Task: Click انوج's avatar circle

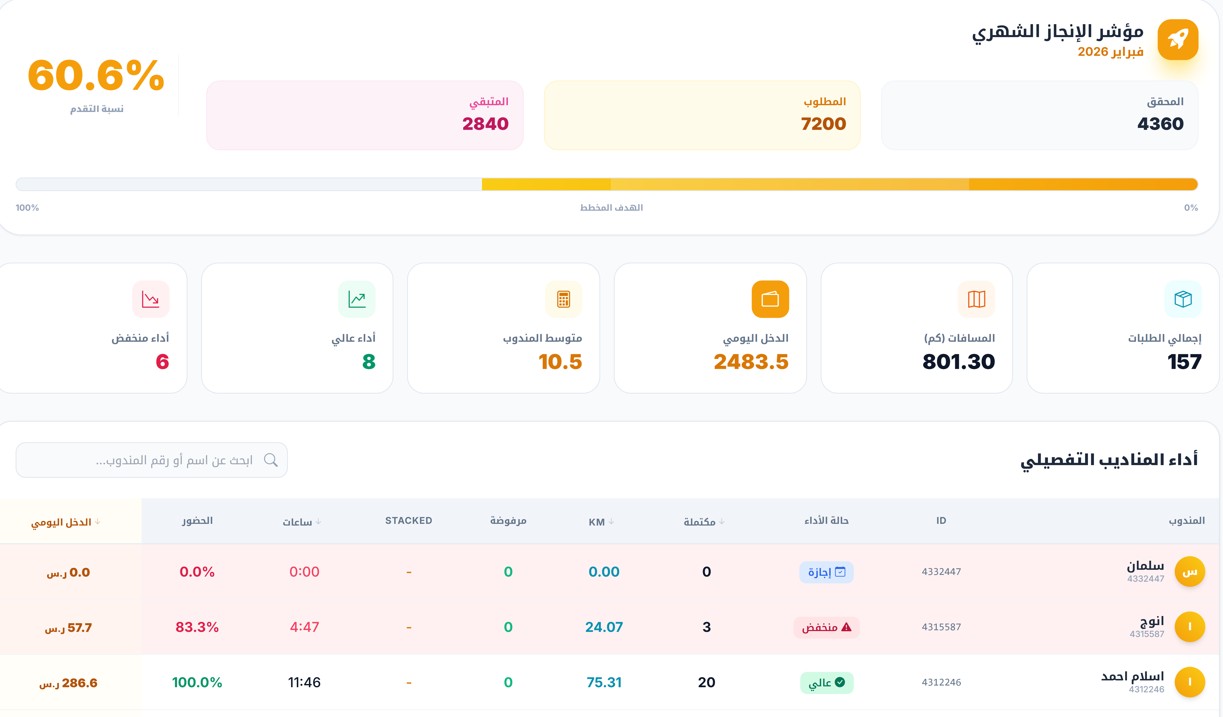Action: point(1189,627)
